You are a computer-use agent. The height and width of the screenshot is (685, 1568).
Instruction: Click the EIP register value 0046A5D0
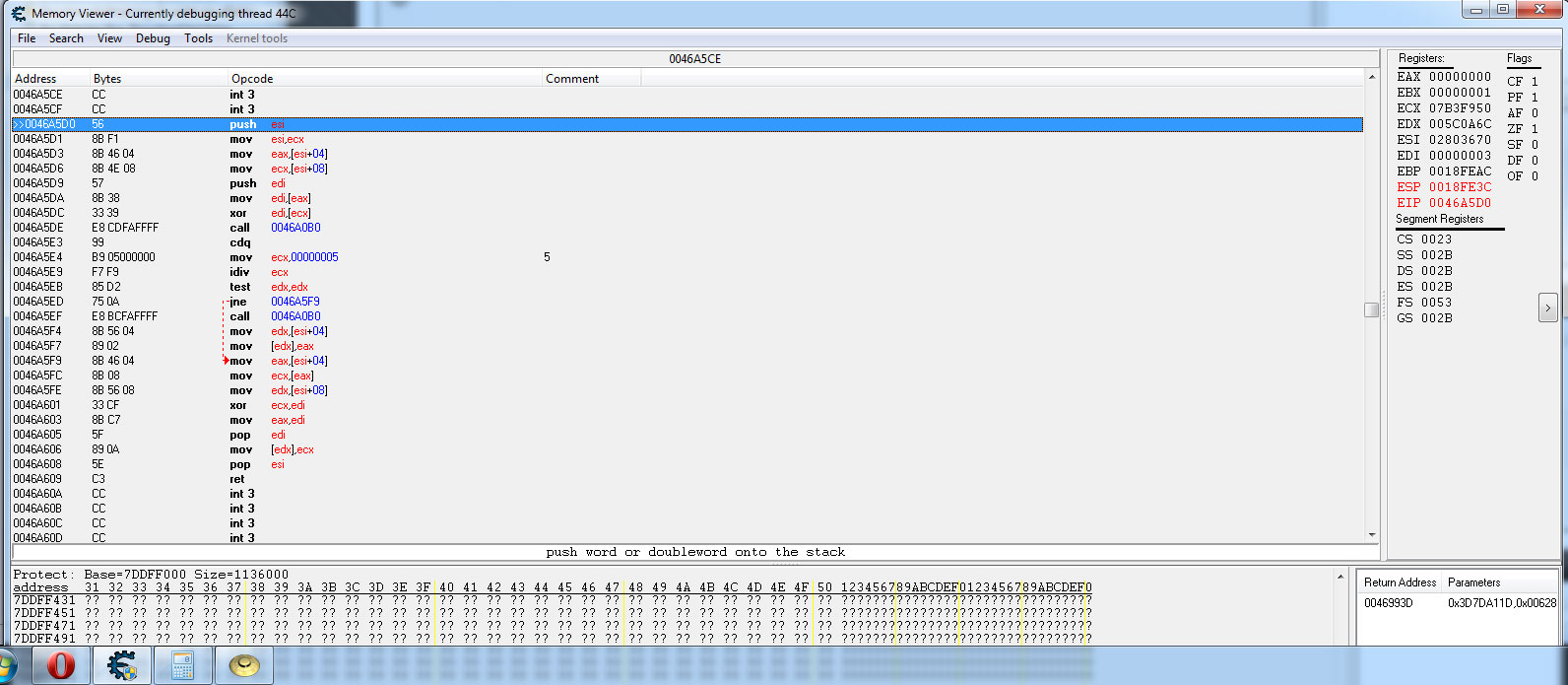(1460, 203)
